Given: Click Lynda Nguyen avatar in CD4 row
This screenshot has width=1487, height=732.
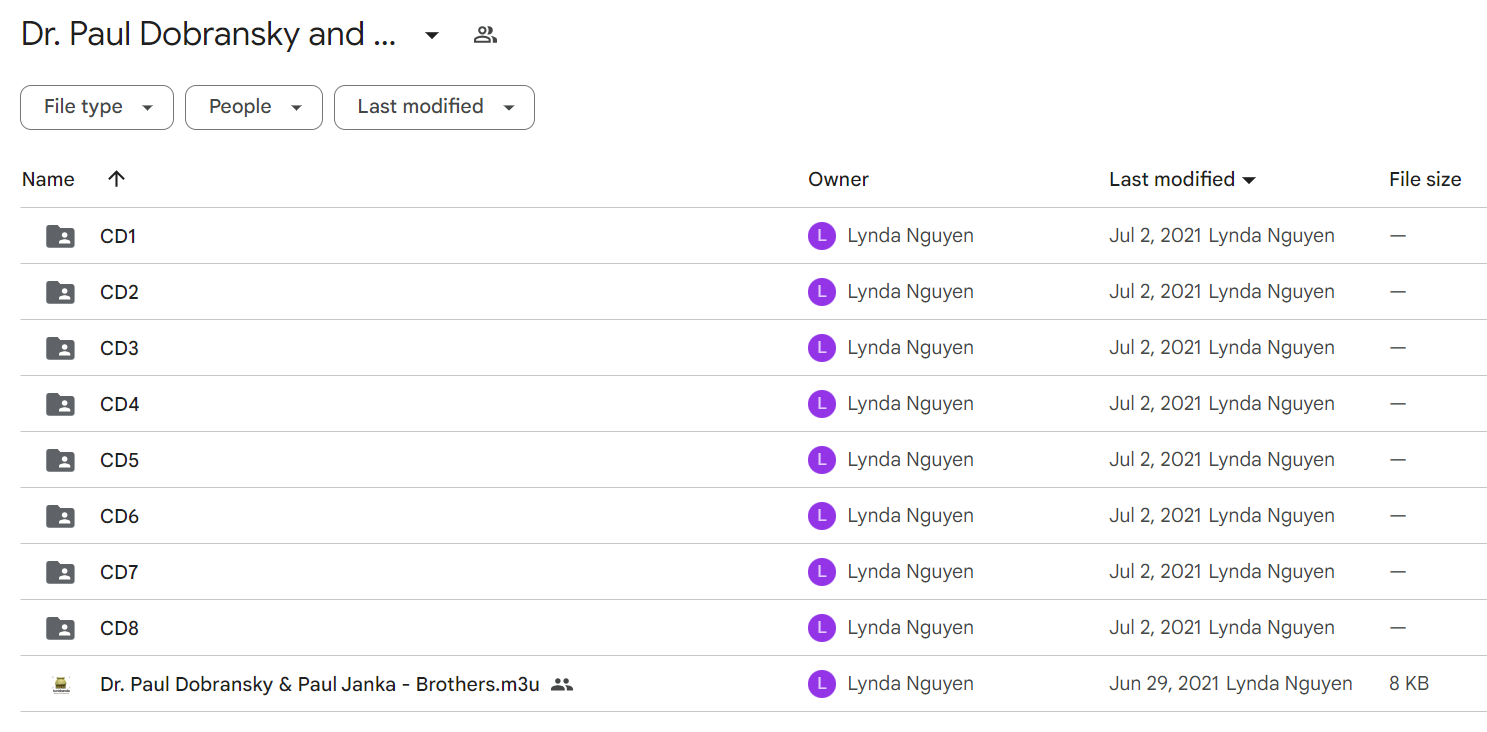Looking at the screenshot, I should [822, 404].
